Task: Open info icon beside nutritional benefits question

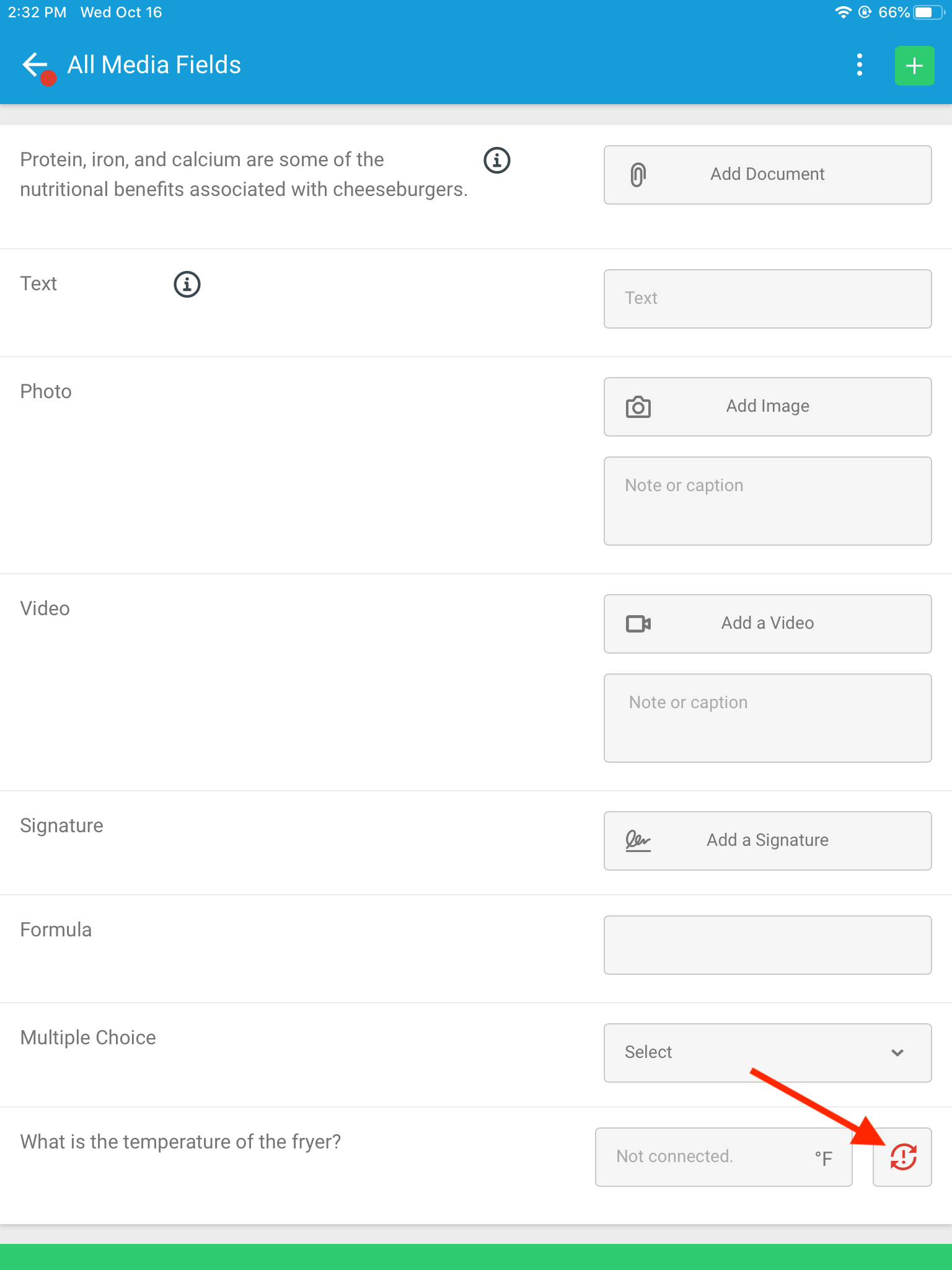Action: [496, 161]
